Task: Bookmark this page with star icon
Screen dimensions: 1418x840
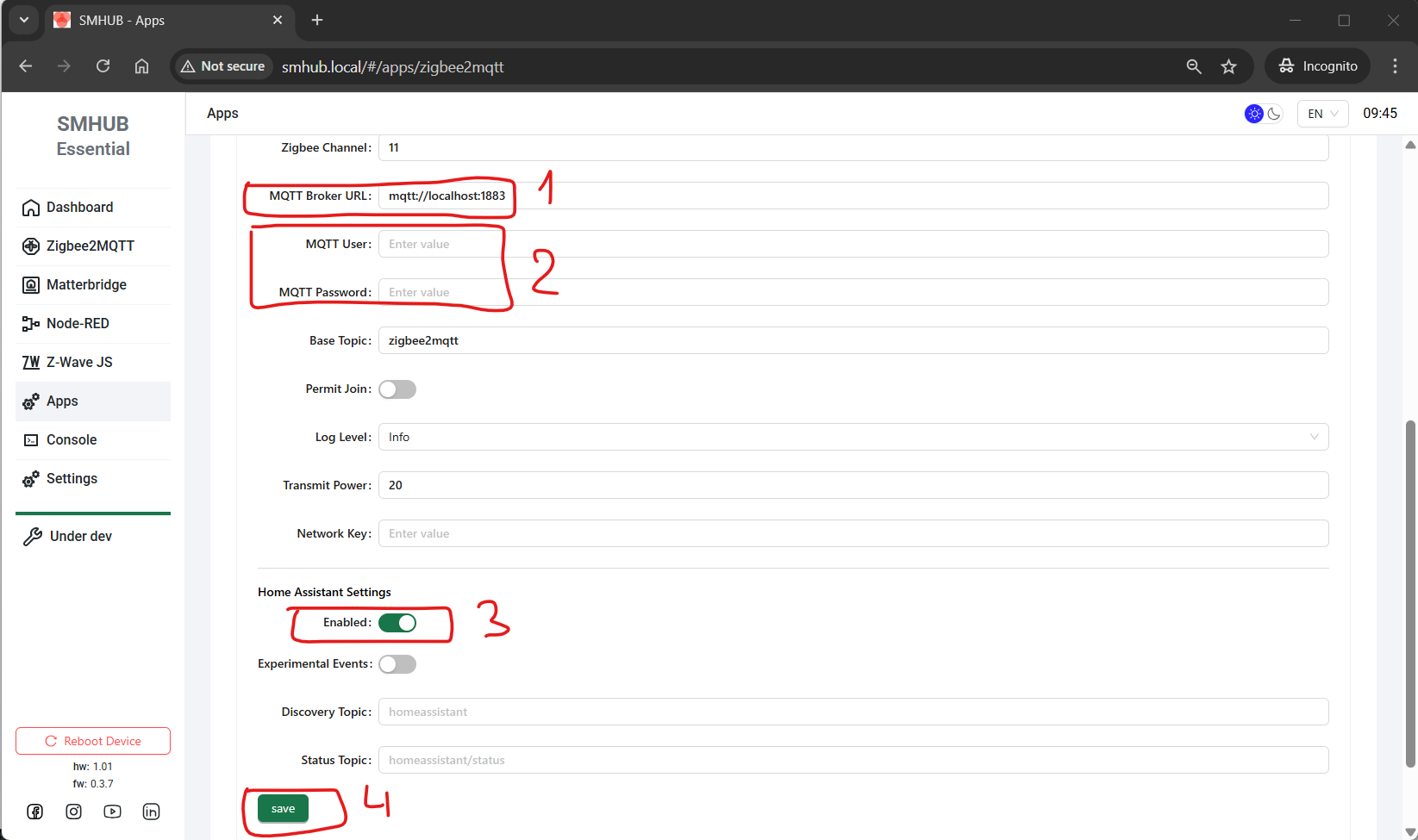Action: [1228, 66]
